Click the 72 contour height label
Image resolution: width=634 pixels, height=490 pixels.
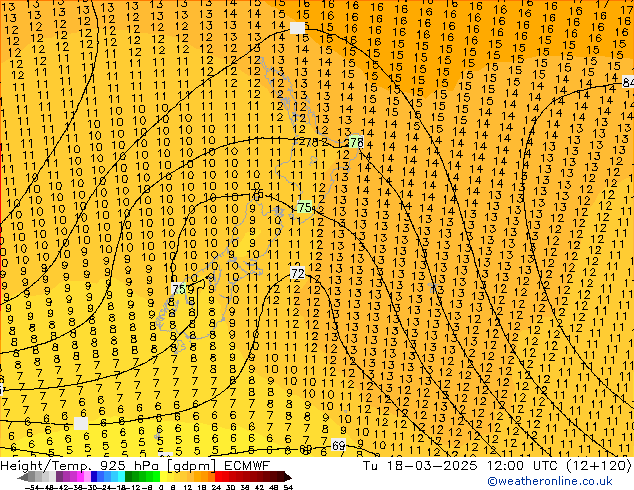(298, 274)
